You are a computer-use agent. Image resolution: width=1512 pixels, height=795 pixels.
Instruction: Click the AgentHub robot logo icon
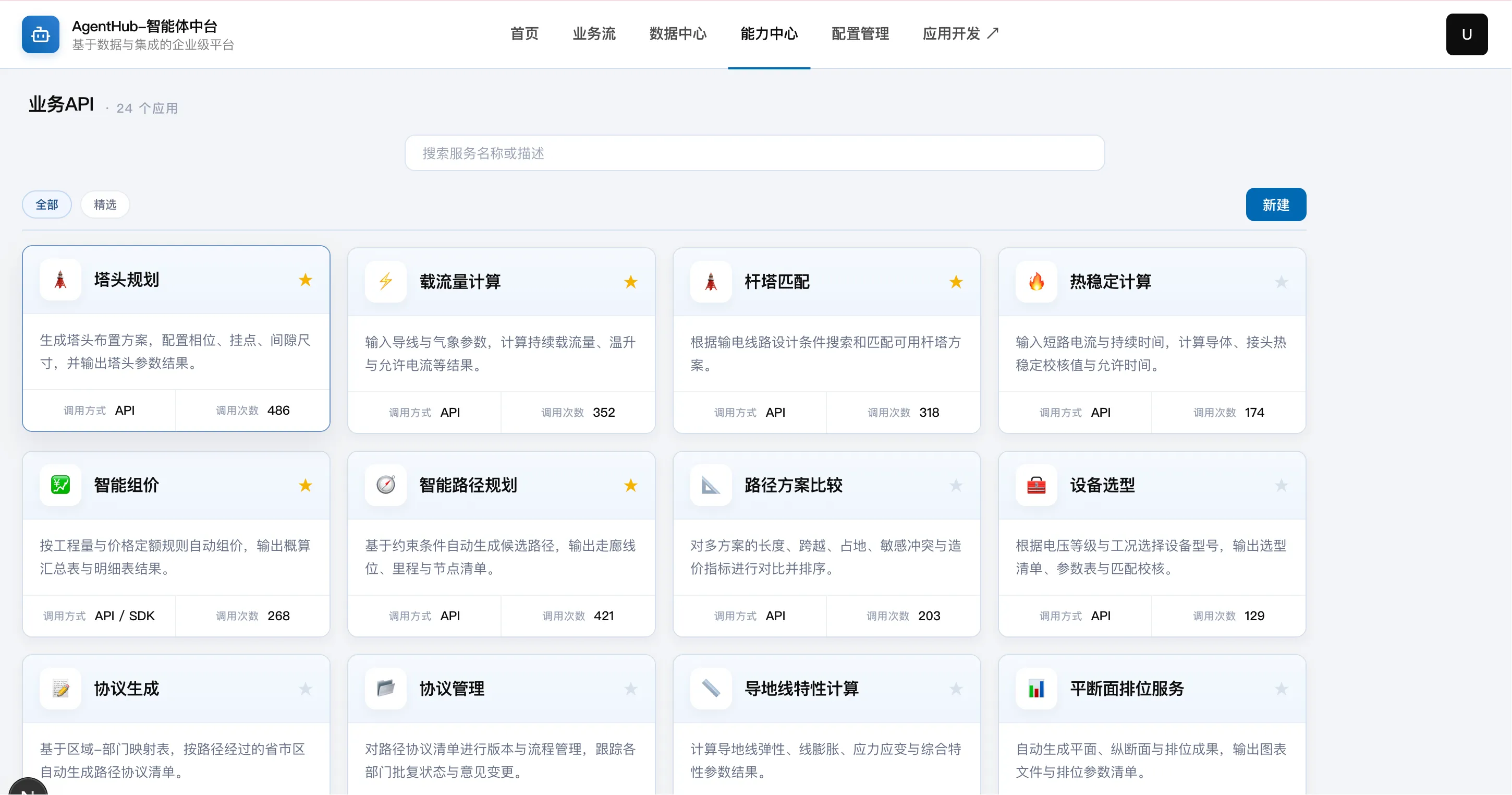pyautogui.click(x=41, y=34)
